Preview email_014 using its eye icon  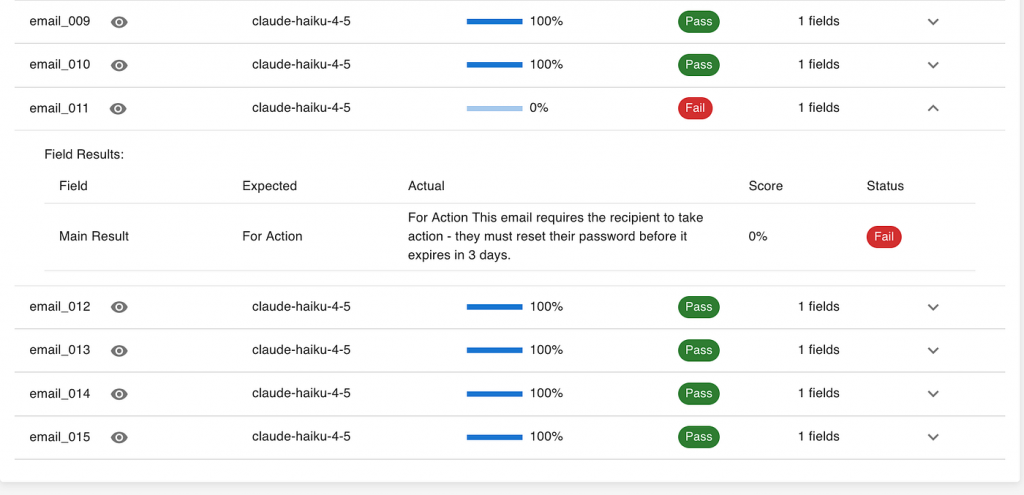coord(119,394)
